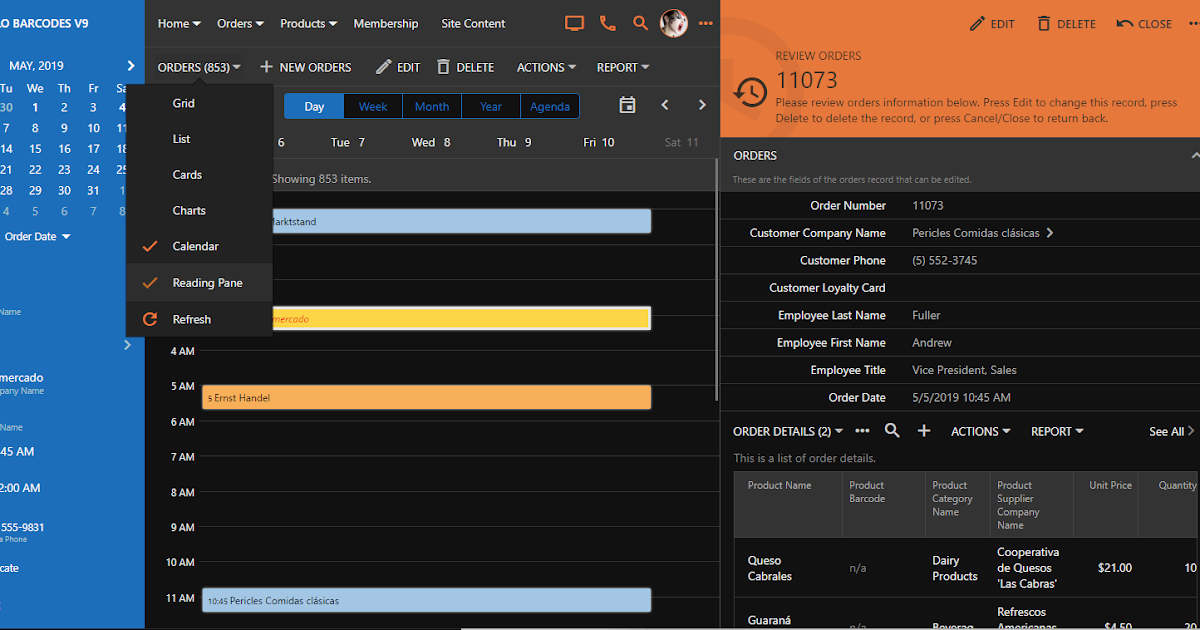Open the ORDERS (853) dropdown
The height and width of the screenshot is (630, 1200).
(197, 67)
